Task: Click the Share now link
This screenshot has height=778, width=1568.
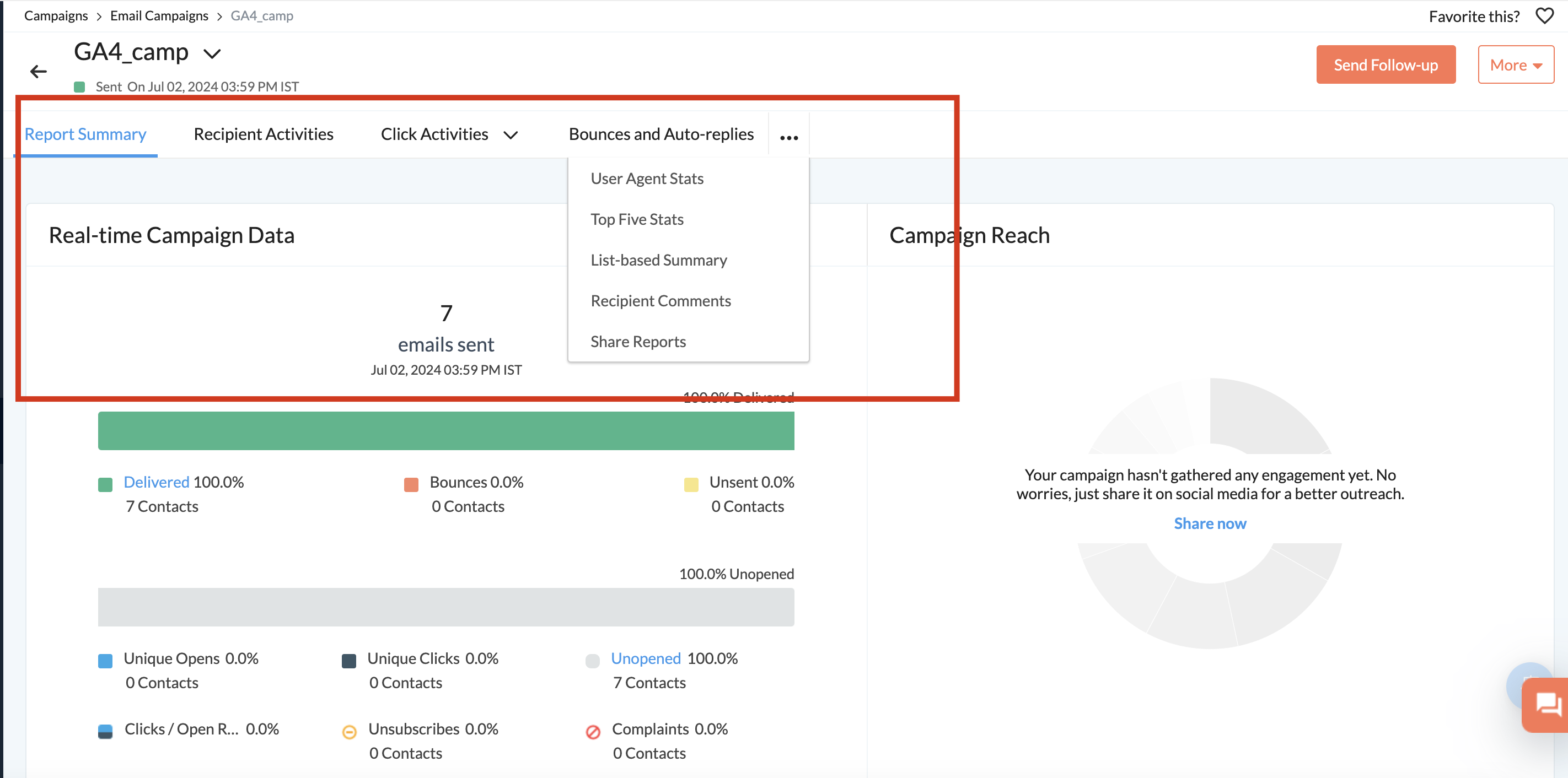Action: tap(1209, 523)
